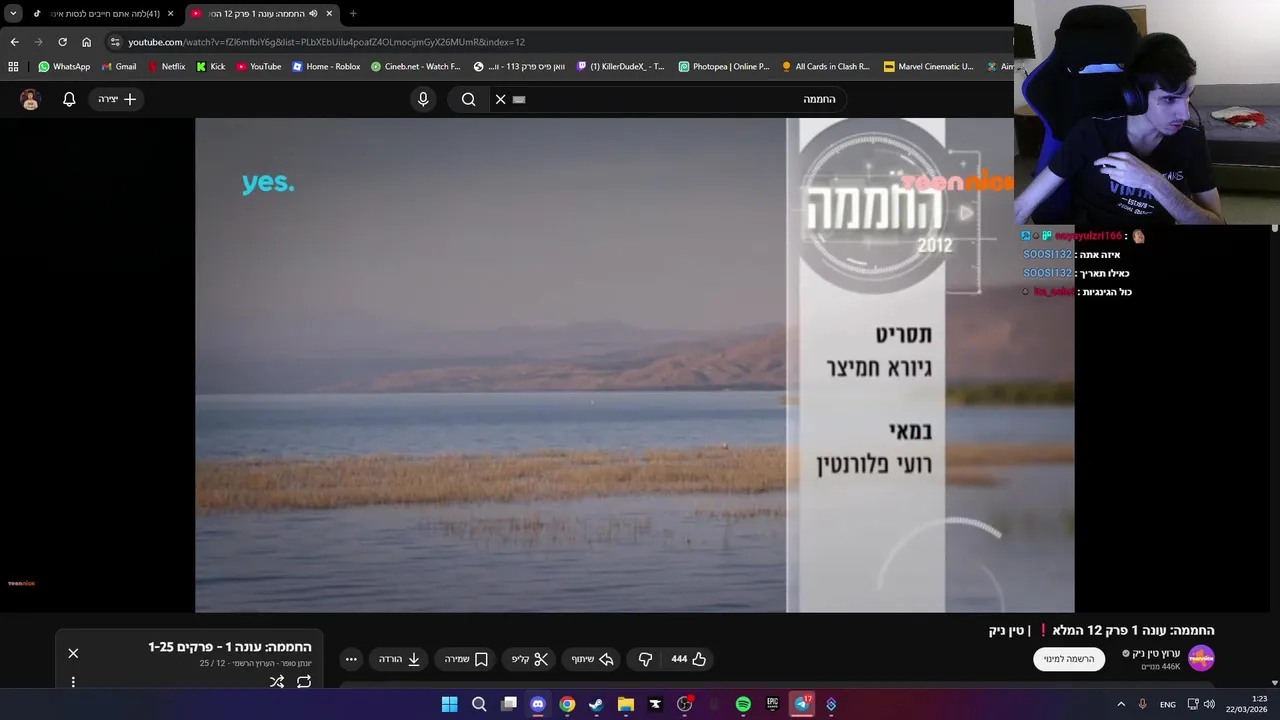Toggle playlist loop
The image size is (1280, 720).
(304, 682)
